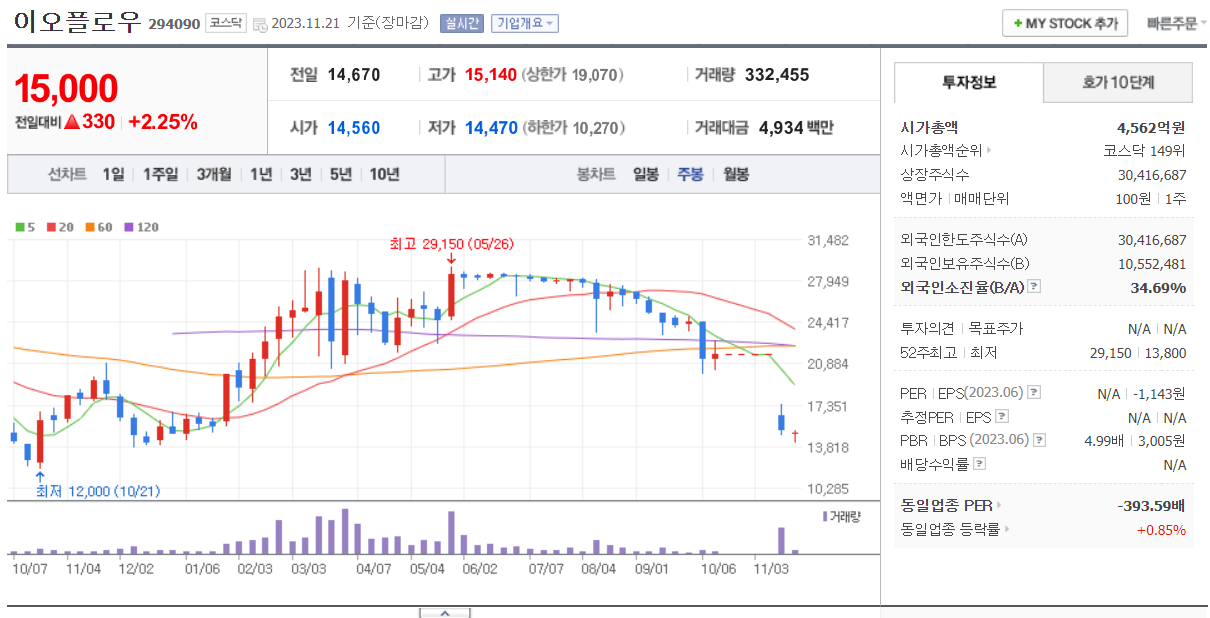The image size is (1210, 618).
Task: Click the plus icon in MY STOCK 추가
Action: [1017, 24]
